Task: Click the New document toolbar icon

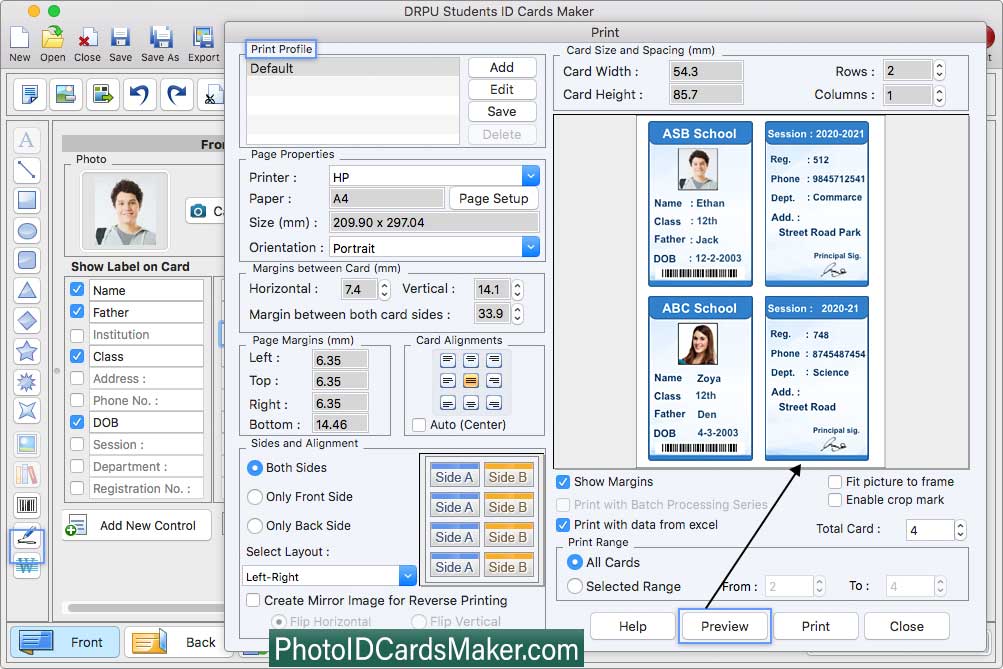Action: click(19, 43)
